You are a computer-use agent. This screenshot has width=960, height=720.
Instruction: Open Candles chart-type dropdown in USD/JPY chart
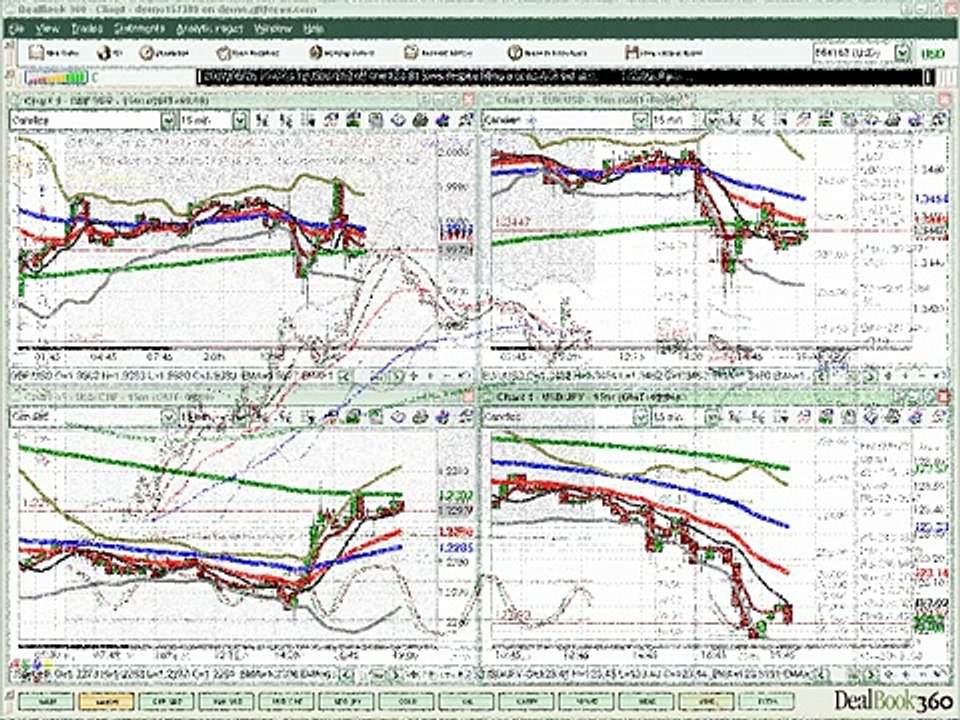(640, 418)
